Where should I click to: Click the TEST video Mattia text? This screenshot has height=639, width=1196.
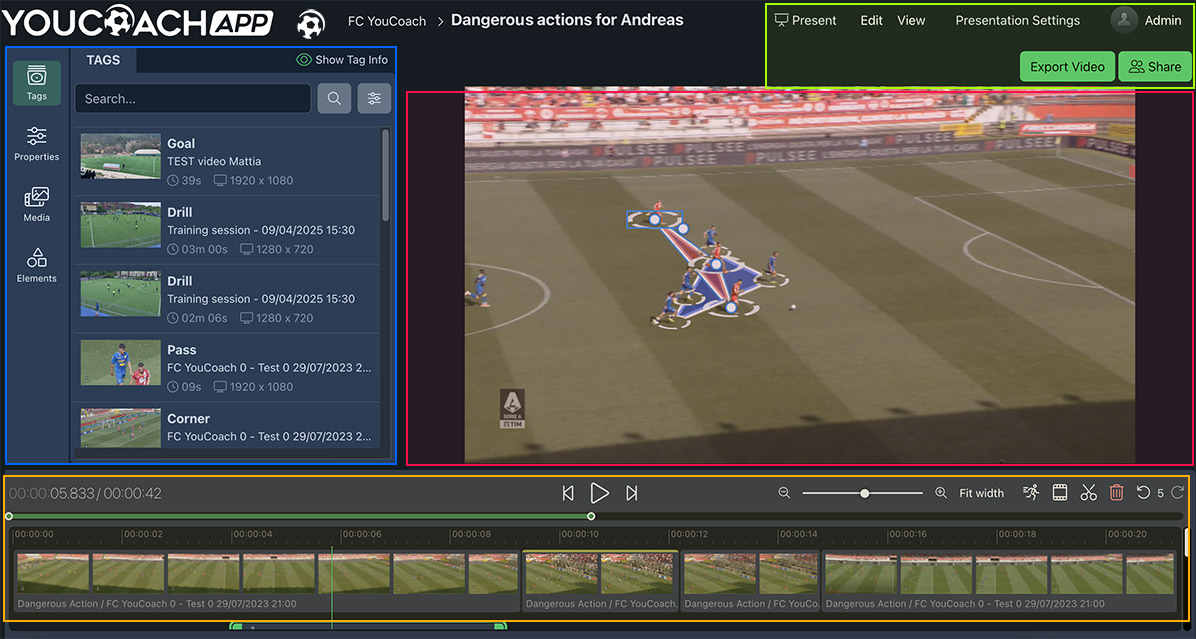pos(214,162)
